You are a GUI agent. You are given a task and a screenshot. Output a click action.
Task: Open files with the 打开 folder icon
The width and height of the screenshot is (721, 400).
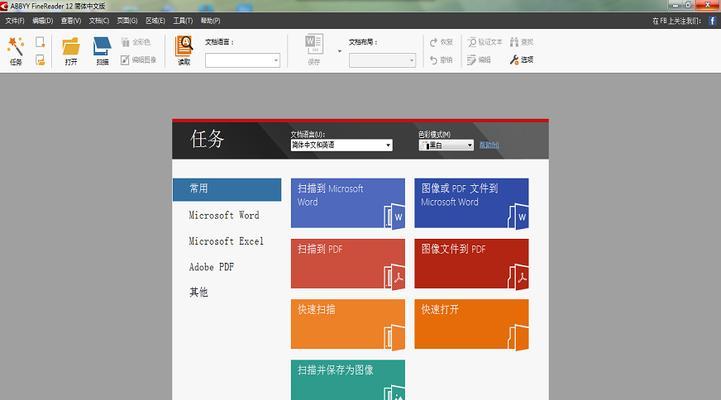[71, 51]
